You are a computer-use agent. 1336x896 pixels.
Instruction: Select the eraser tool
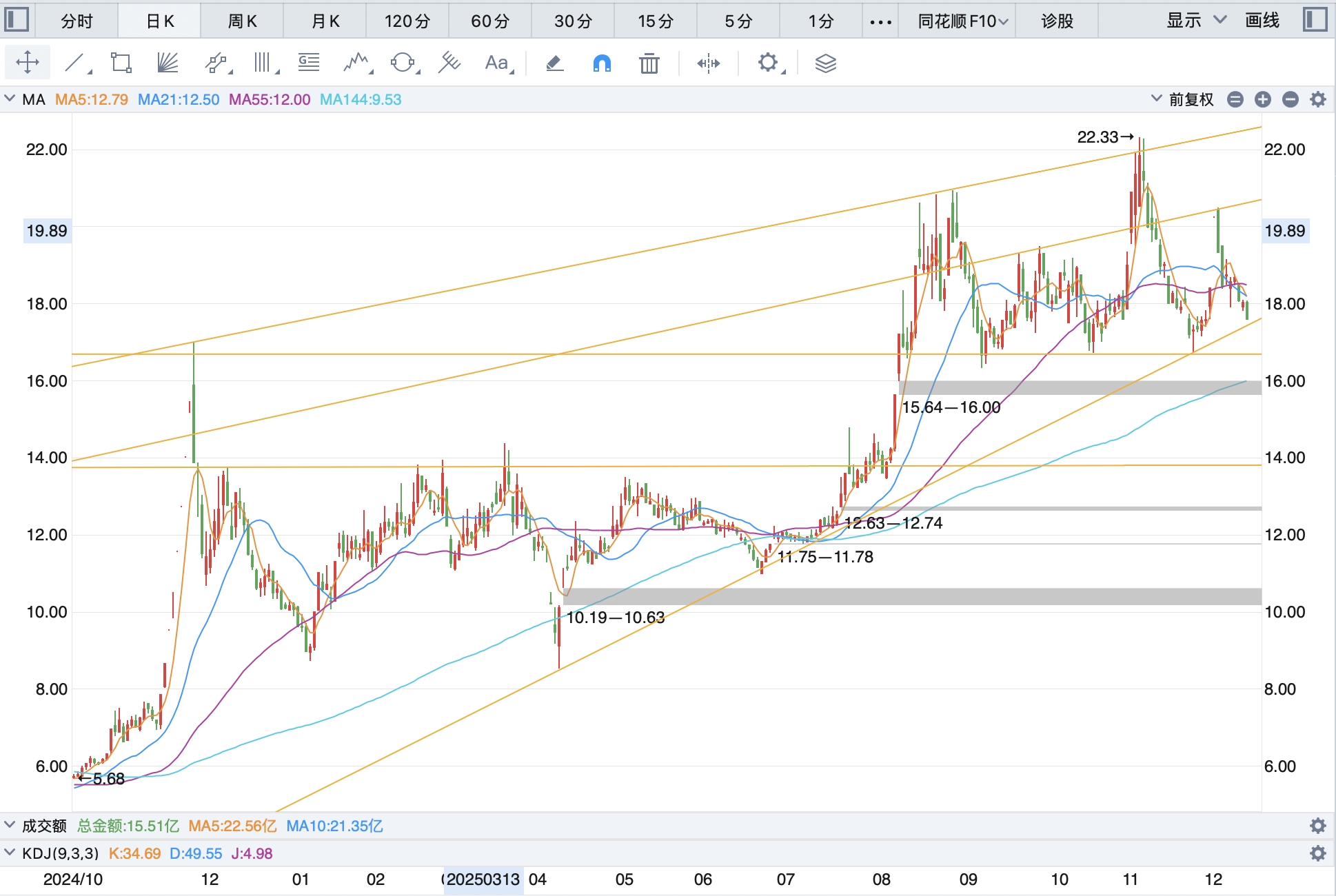pos(555,63)
